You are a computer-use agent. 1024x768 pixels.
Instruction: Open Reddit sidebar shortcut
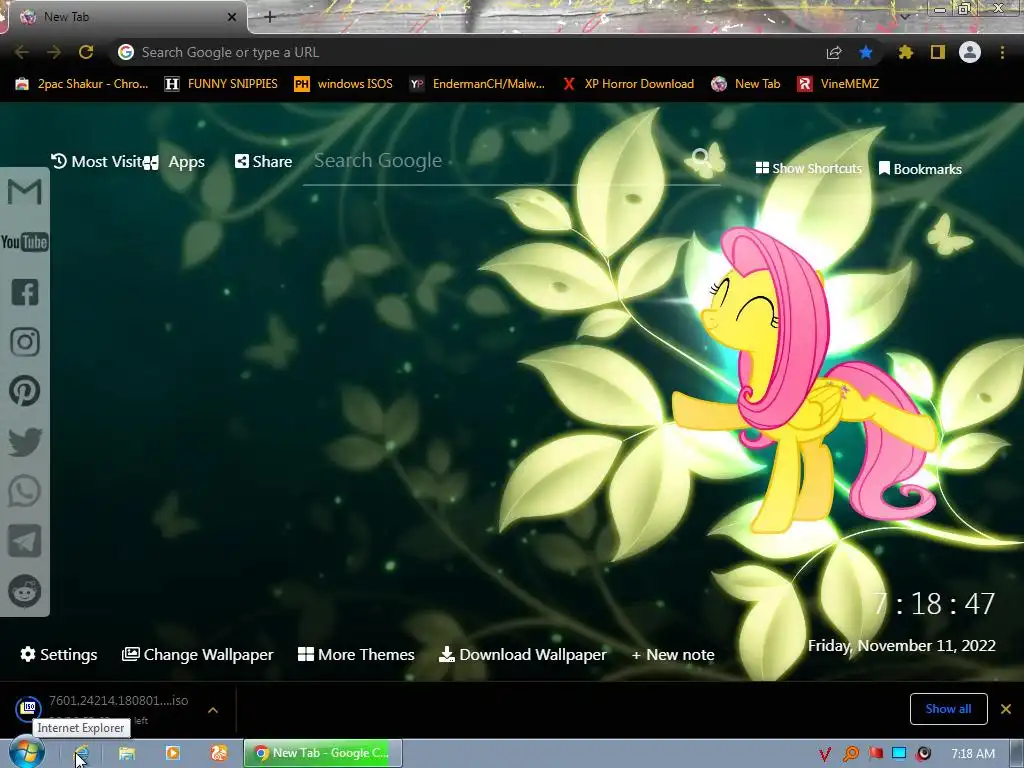pos(25,591)
